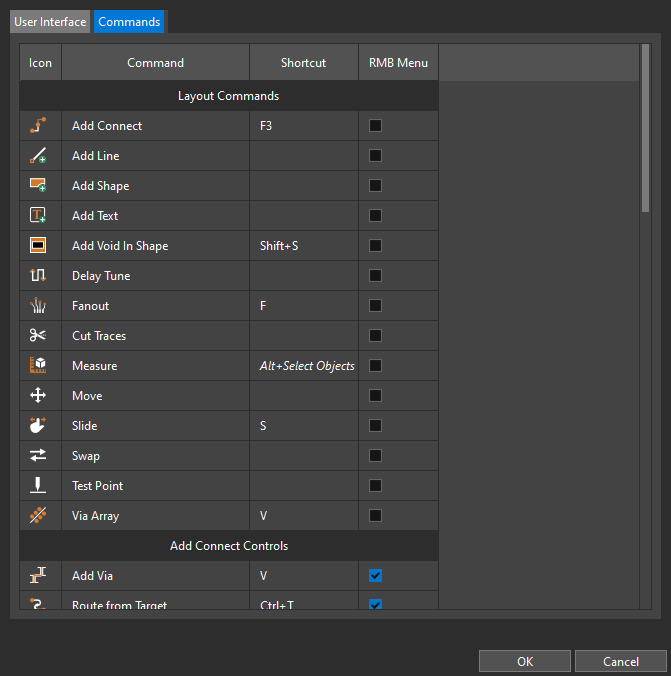
Task: Click empty shortcut cell for Add Line
Action: point(304,156)
